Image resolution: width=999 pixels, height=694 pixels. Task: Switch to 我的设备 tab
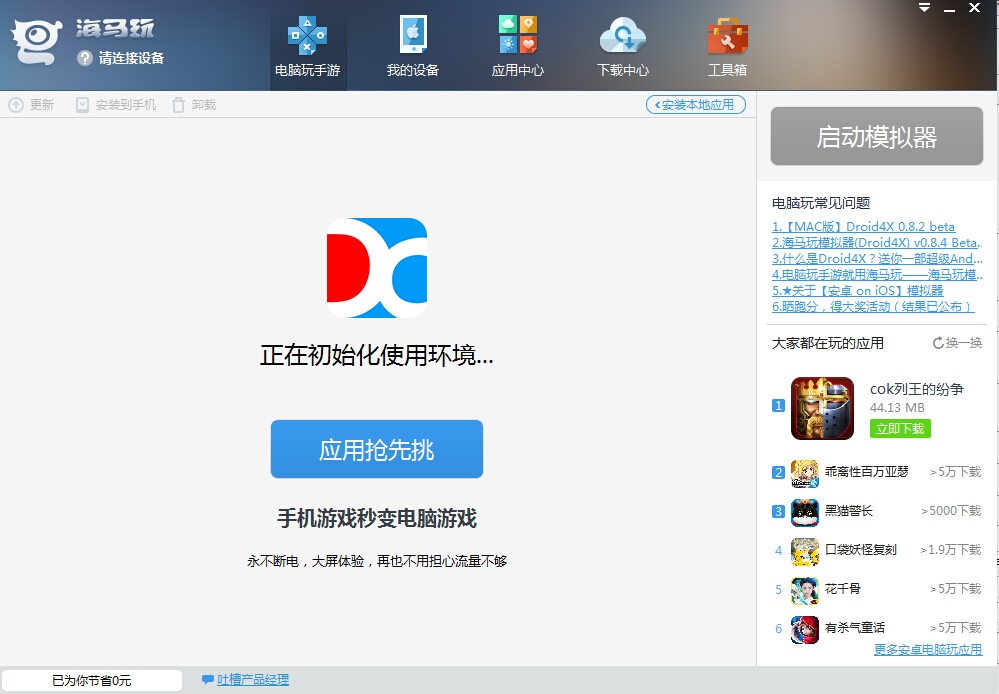(x=412, y=47)
